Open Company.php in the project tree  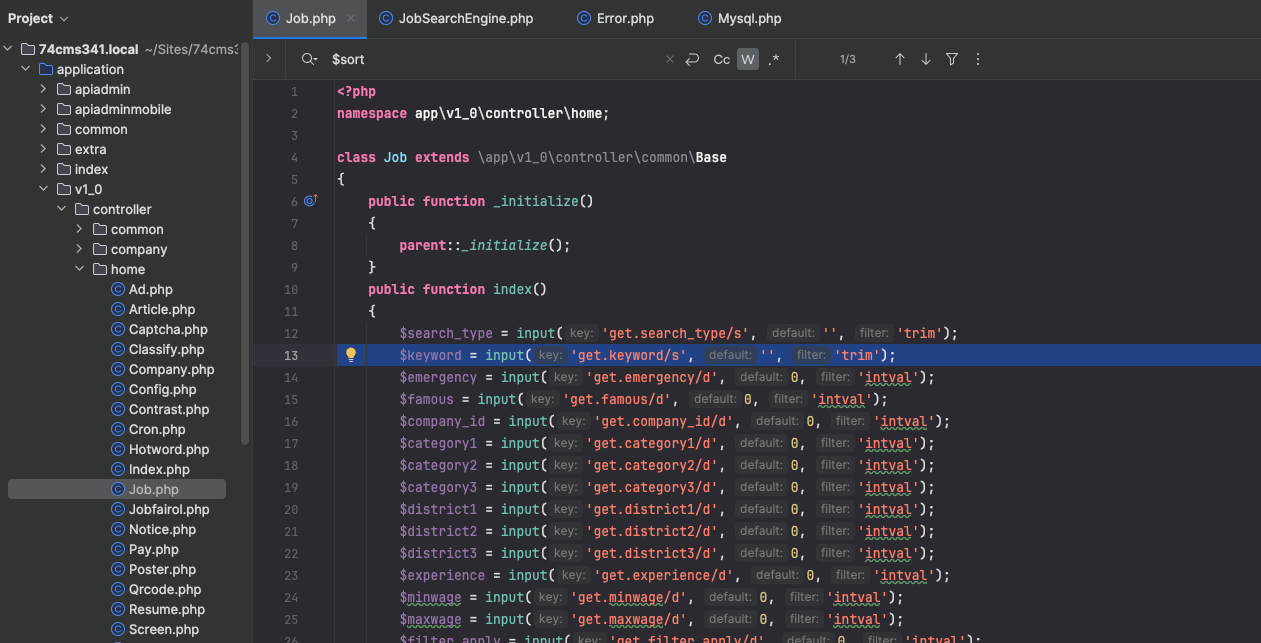click(163, 369)
